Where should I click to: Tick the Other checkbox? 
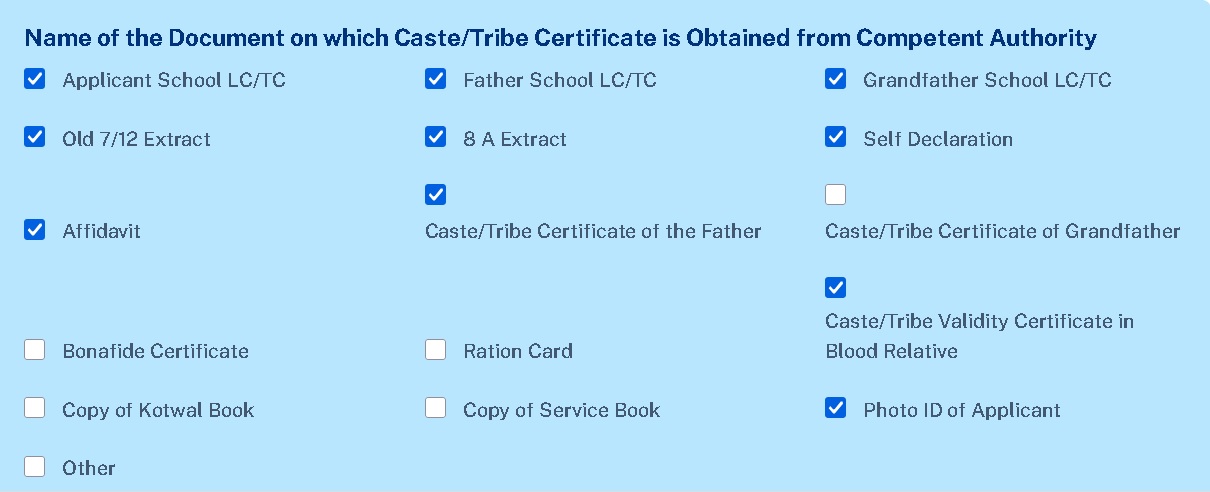35,466
